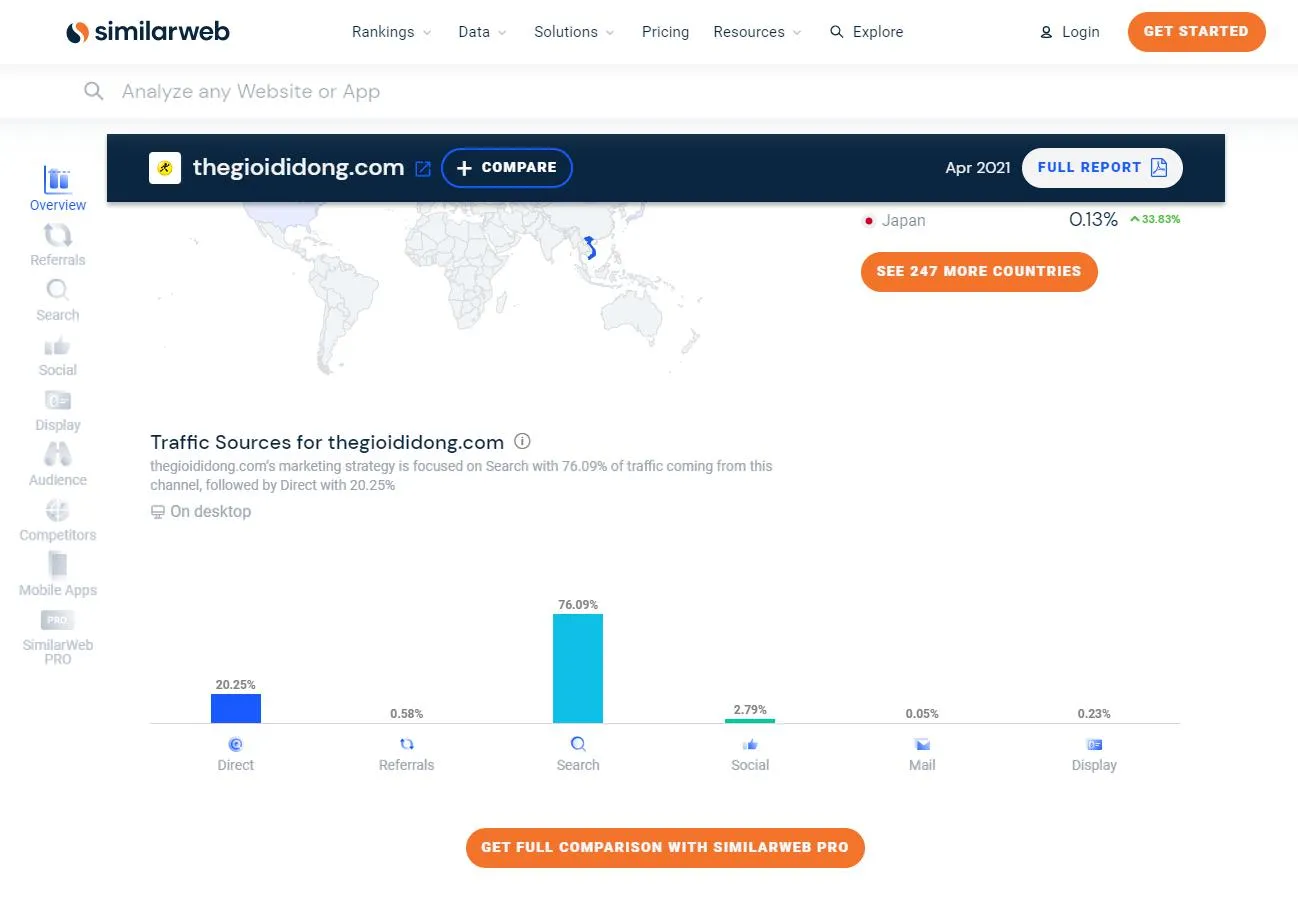This screenshot has height=922, width=1298.
Task: Open the Social thumbs-up sidebar icon
Action: (57, 346)
